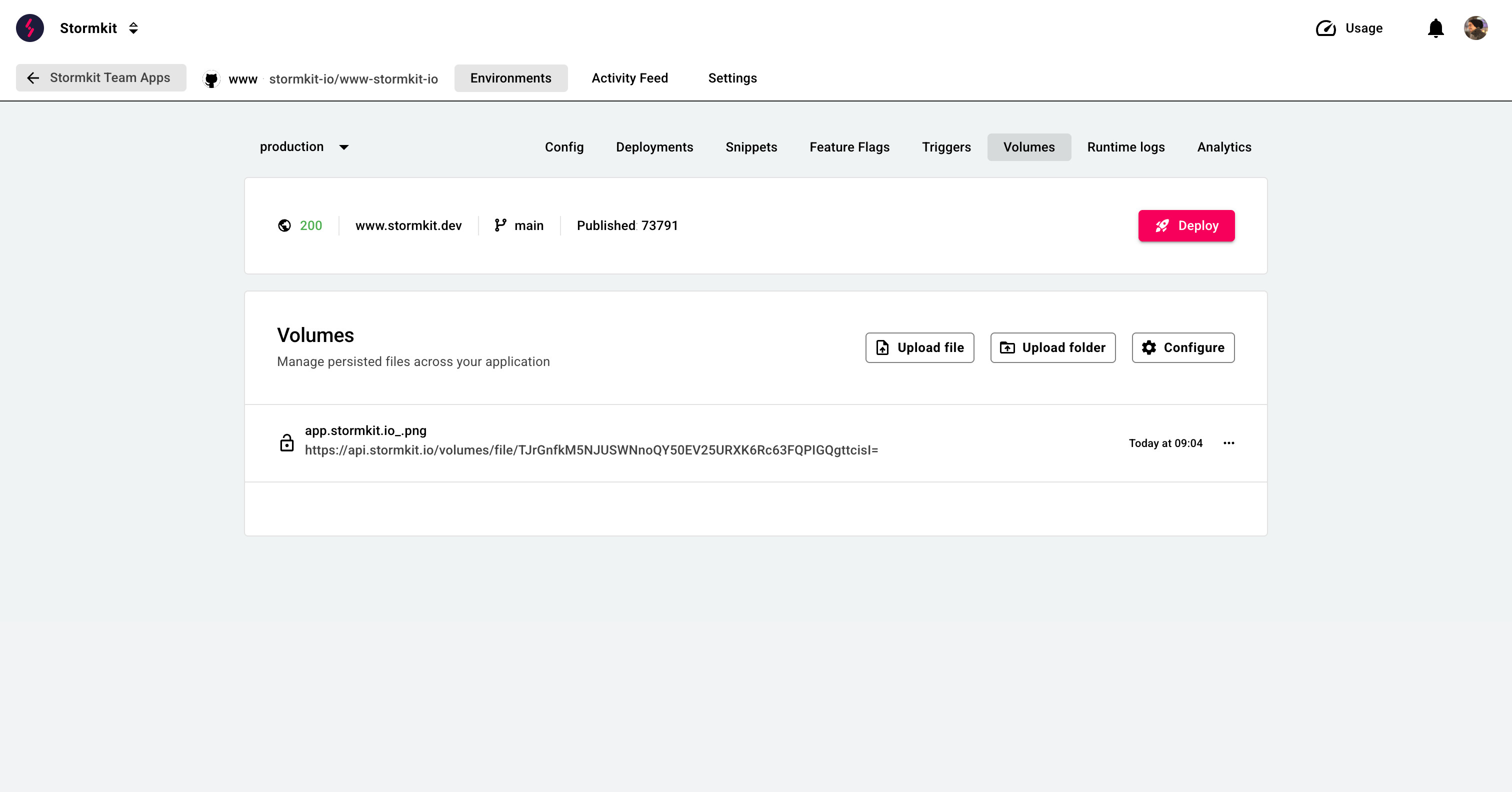The image size is (1512, 792).
Task: Open the Activity Feed section
Action: (x=630, y=78)
